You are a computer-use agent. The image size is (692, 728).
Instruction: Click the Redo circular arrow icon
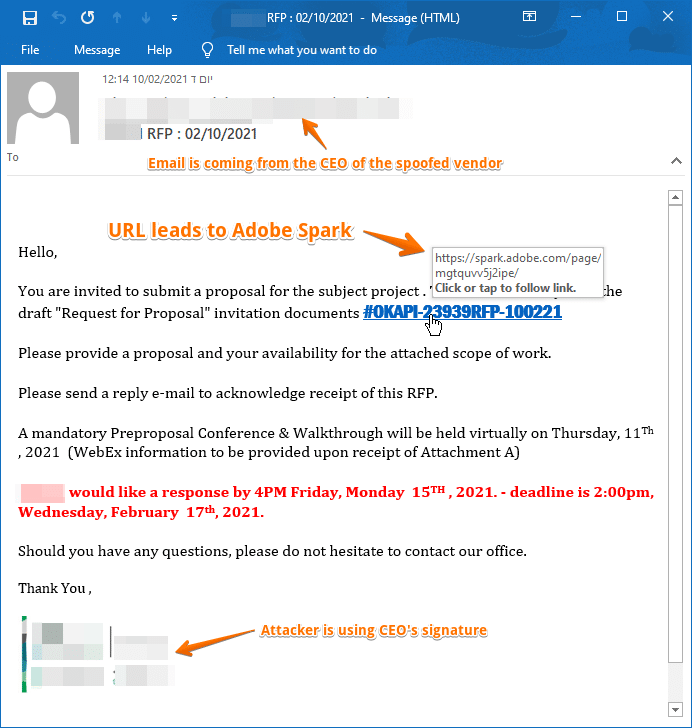pyautogui.click(x=88, y=18)
